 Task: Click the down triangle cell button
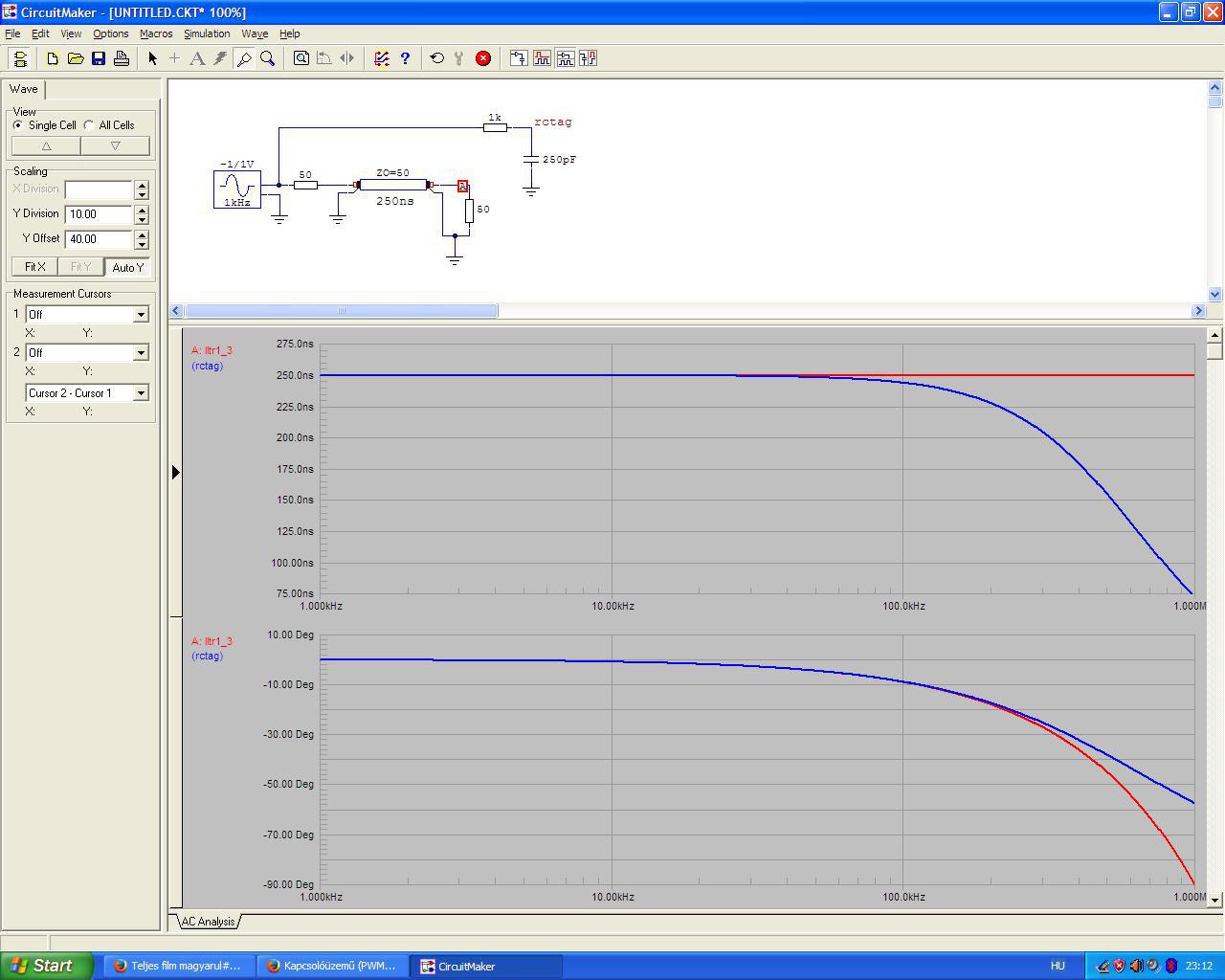[115, 145]
